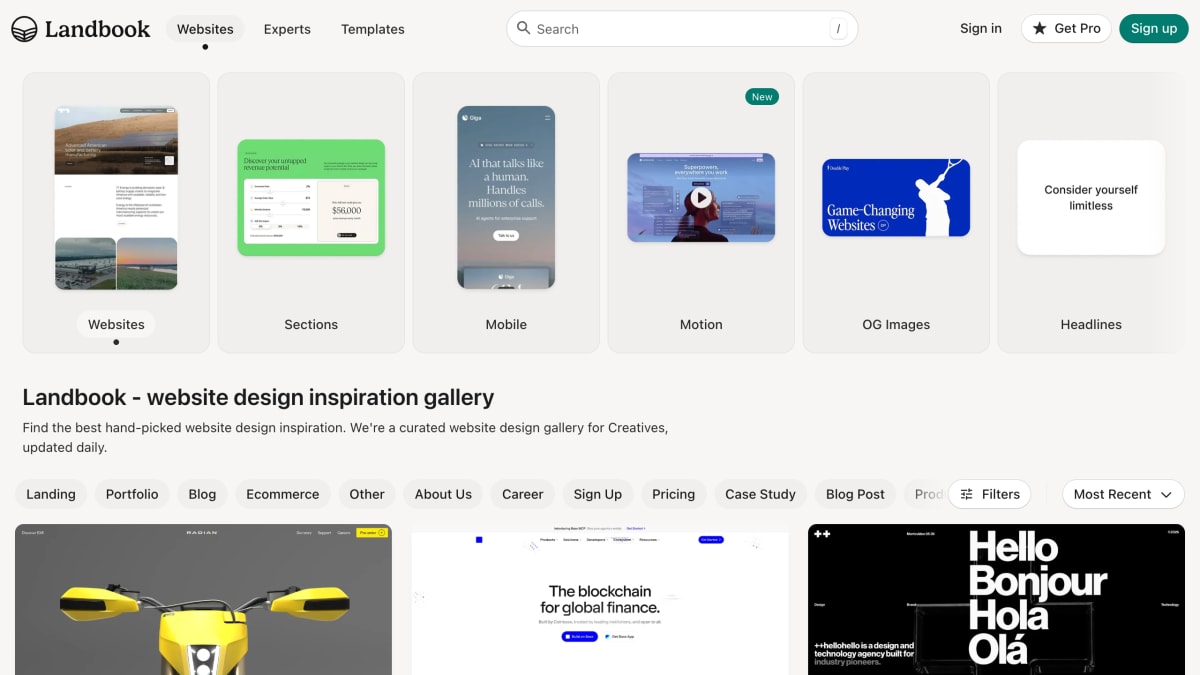Filter by the Case Study tag
Viewport: 1200px width, 675px height.
coord(760,494)
